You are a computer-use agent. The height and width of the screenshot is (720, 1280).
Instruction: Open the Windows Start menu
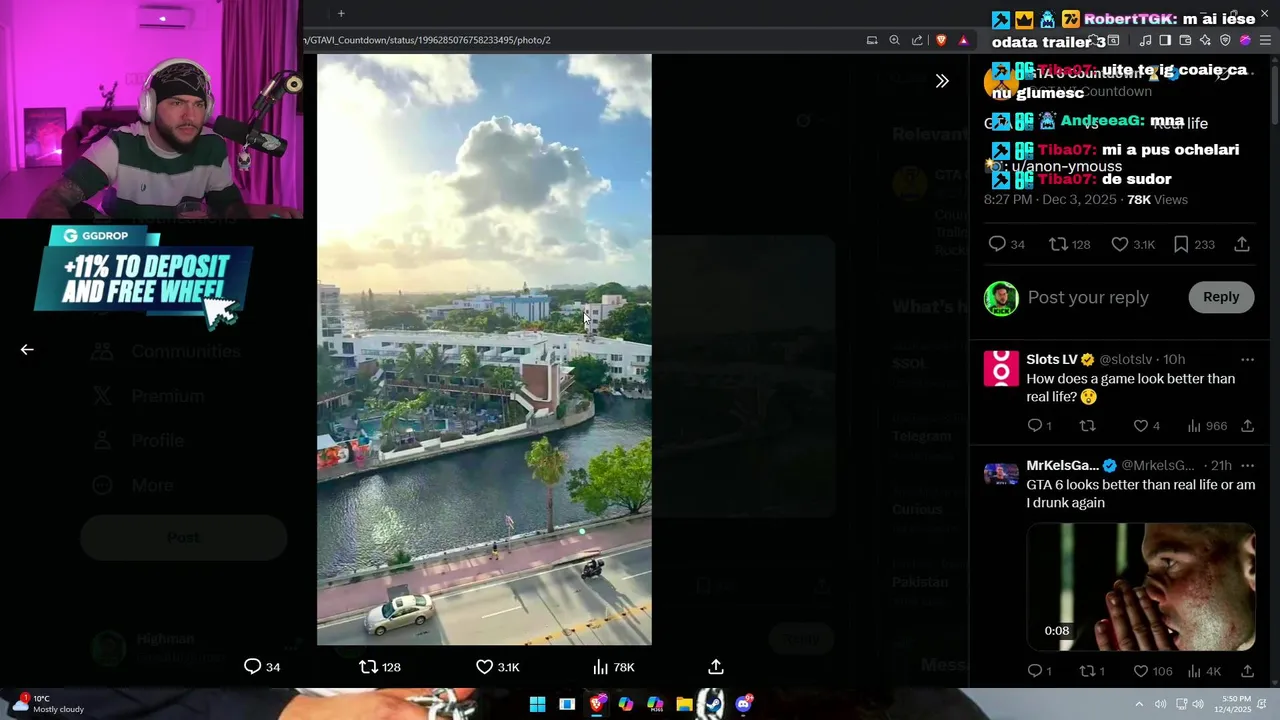coord(537,704)
